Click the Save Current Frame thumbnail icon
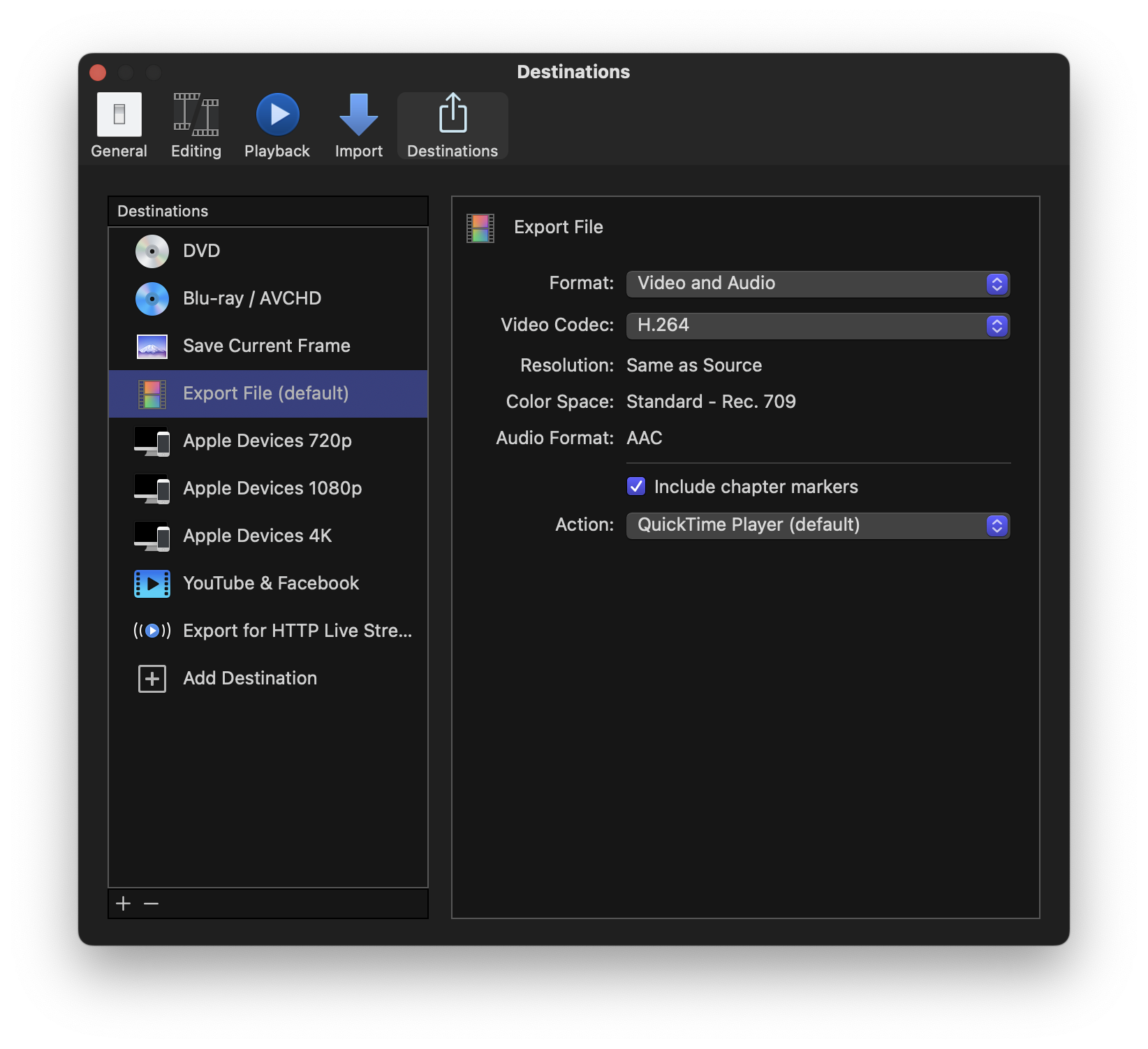This screenshot has height=1049, width=1148. (152, 346)
